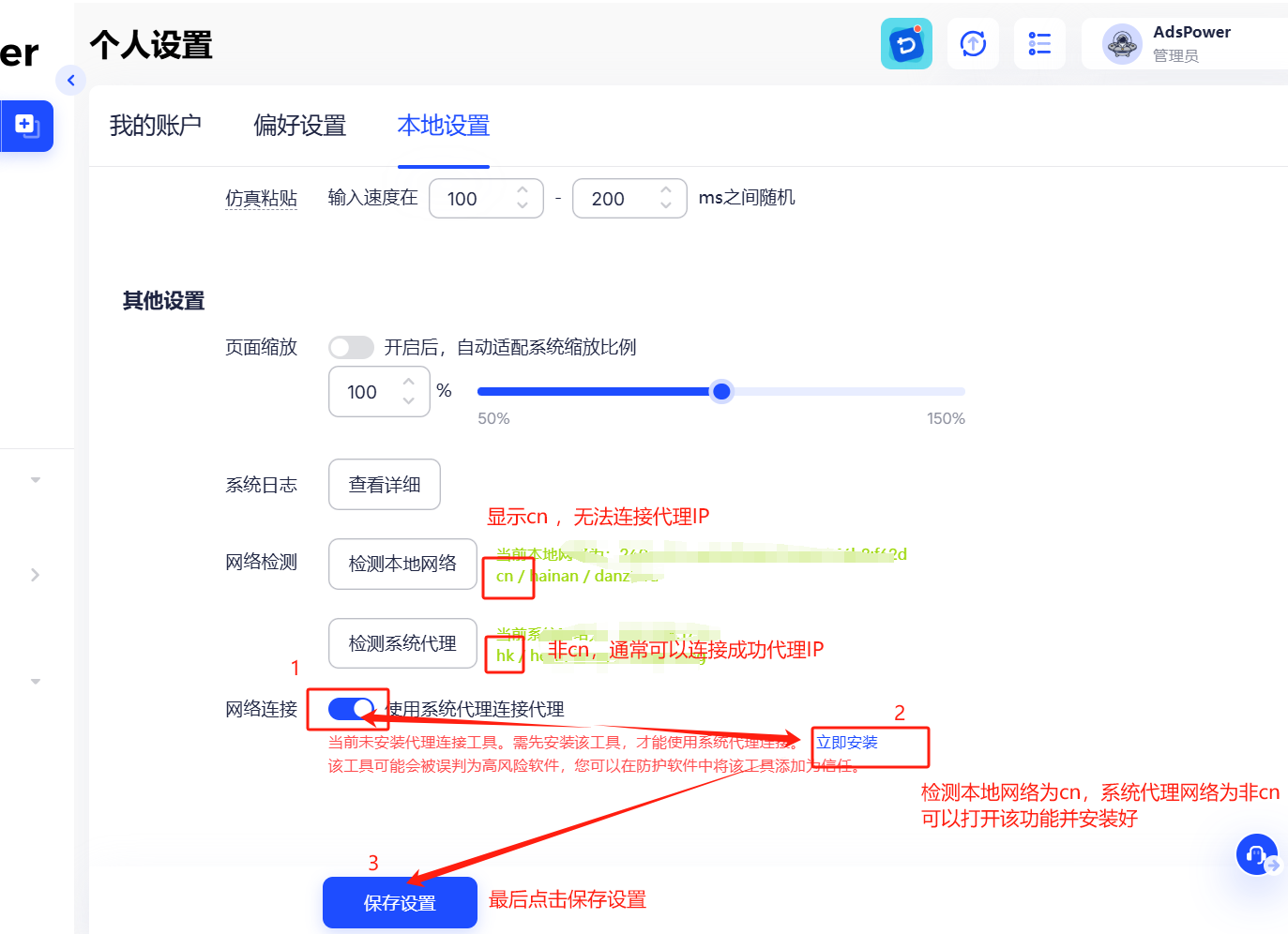This screenshot has height=934, width=1288.
Task: Open the customer support chat icon
Action: (1257, 854)
